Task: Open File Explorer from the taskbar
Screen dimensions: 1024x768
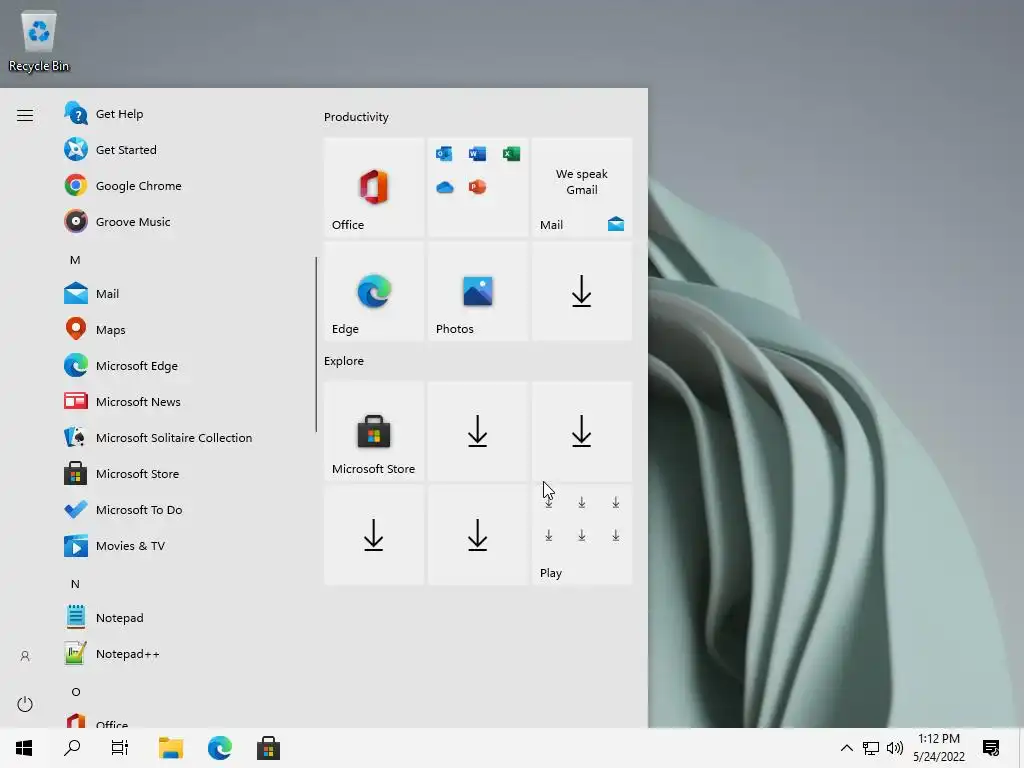Action: pyautogui.click(x=171, y=748)
